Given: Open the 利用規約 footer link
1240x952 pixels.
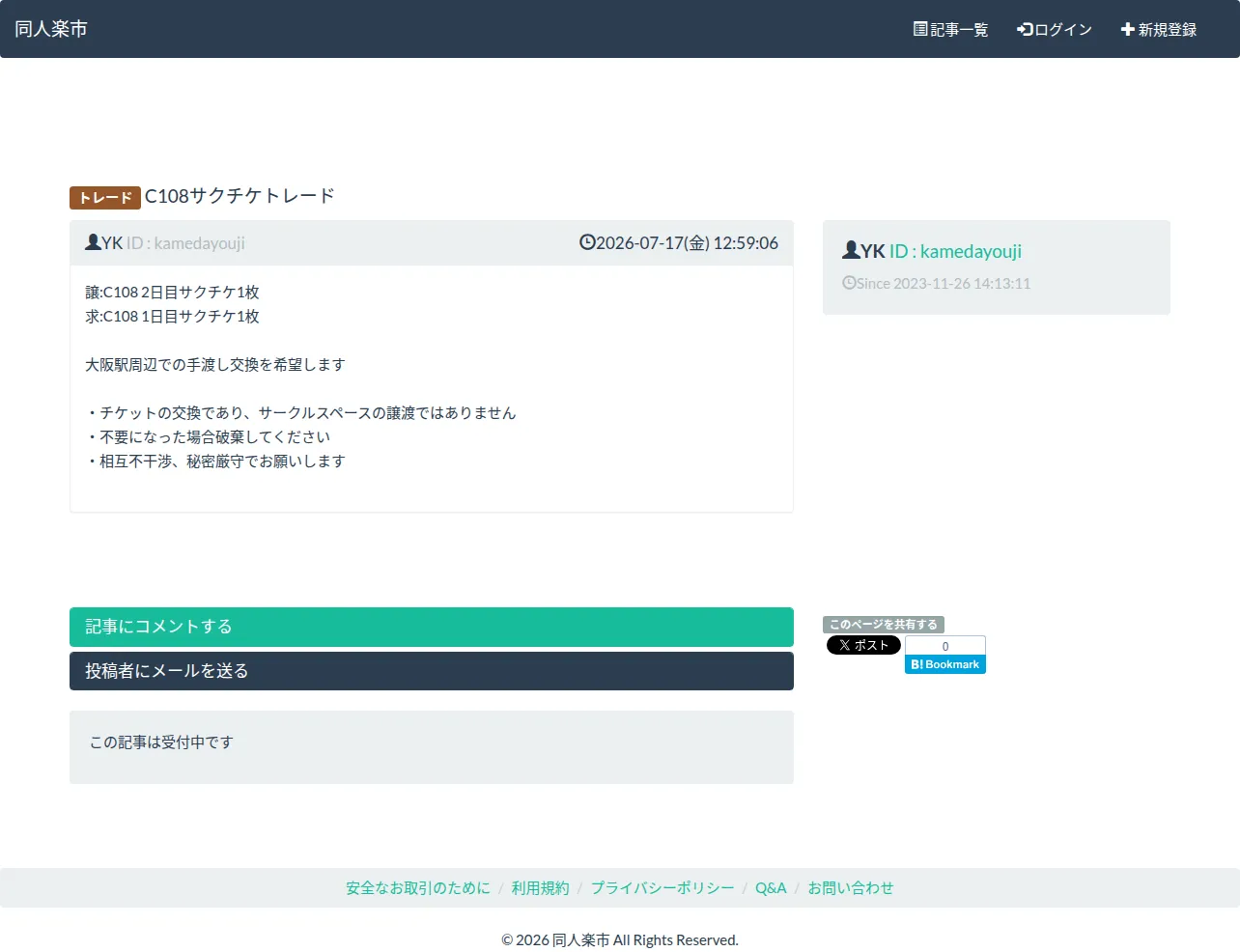Looking at the screenshot, I should click(x=541, y=888).
